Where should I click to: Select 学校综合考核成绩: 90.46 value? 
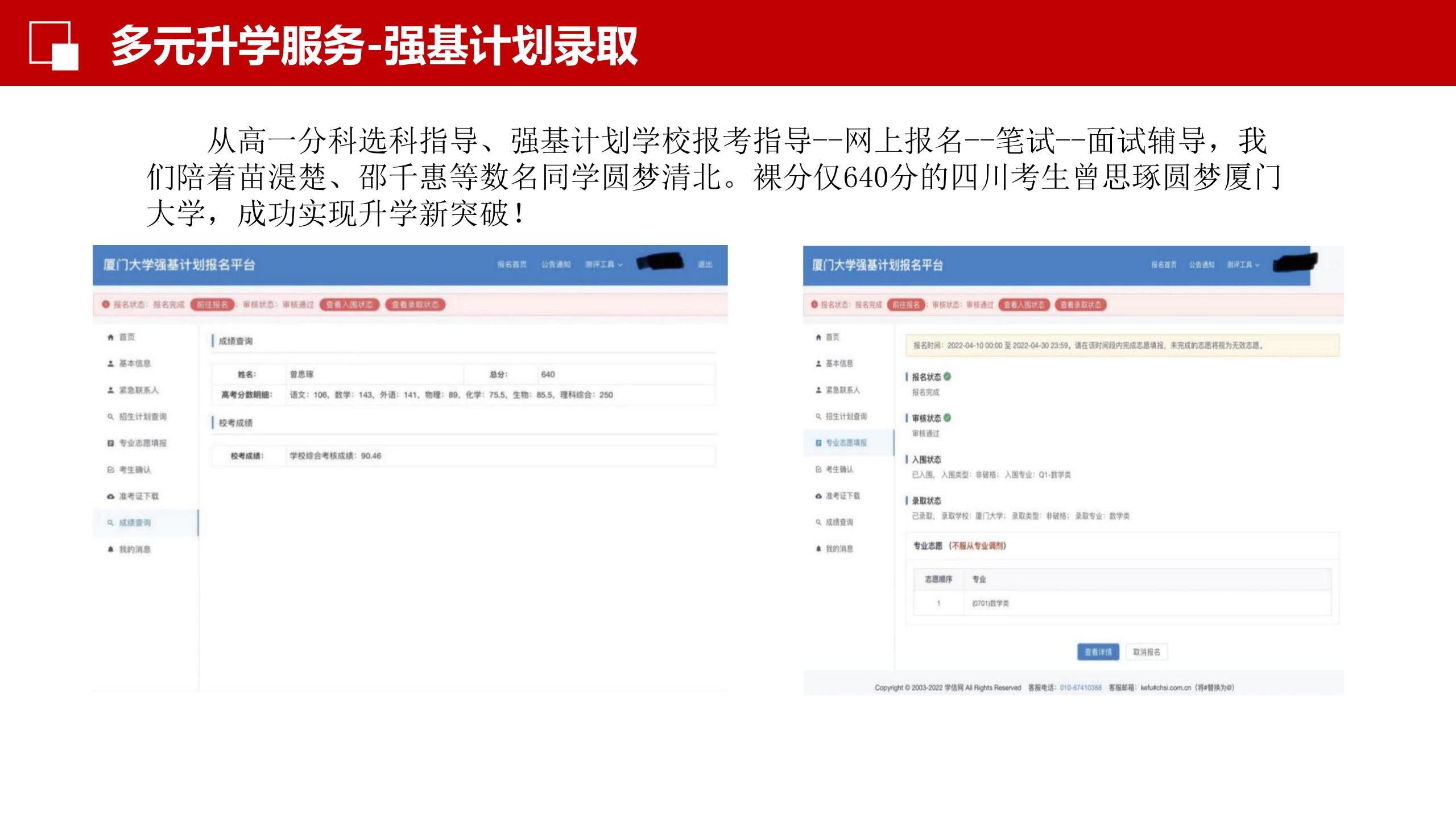click(336, 456)
